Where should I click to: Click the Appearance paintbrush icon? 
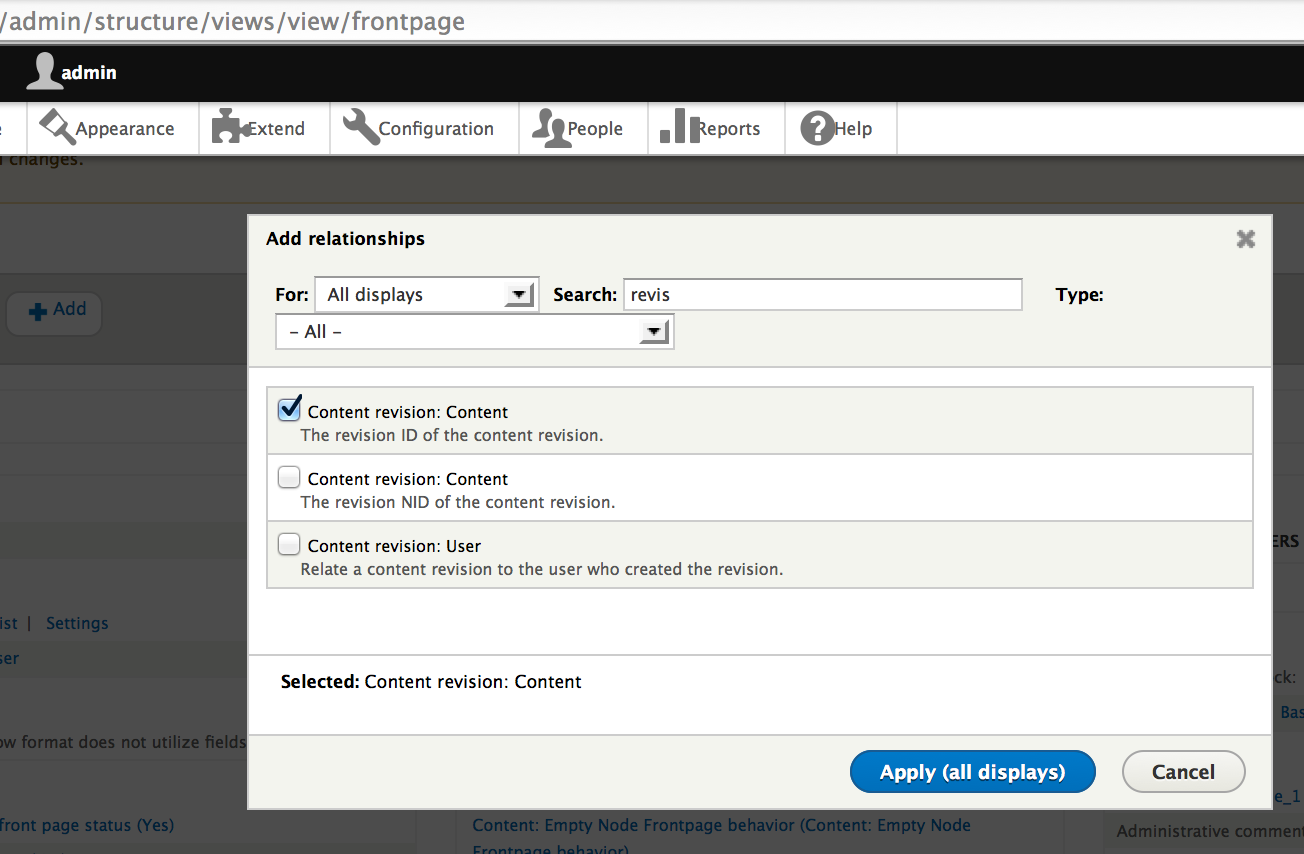tap(57, 128)
